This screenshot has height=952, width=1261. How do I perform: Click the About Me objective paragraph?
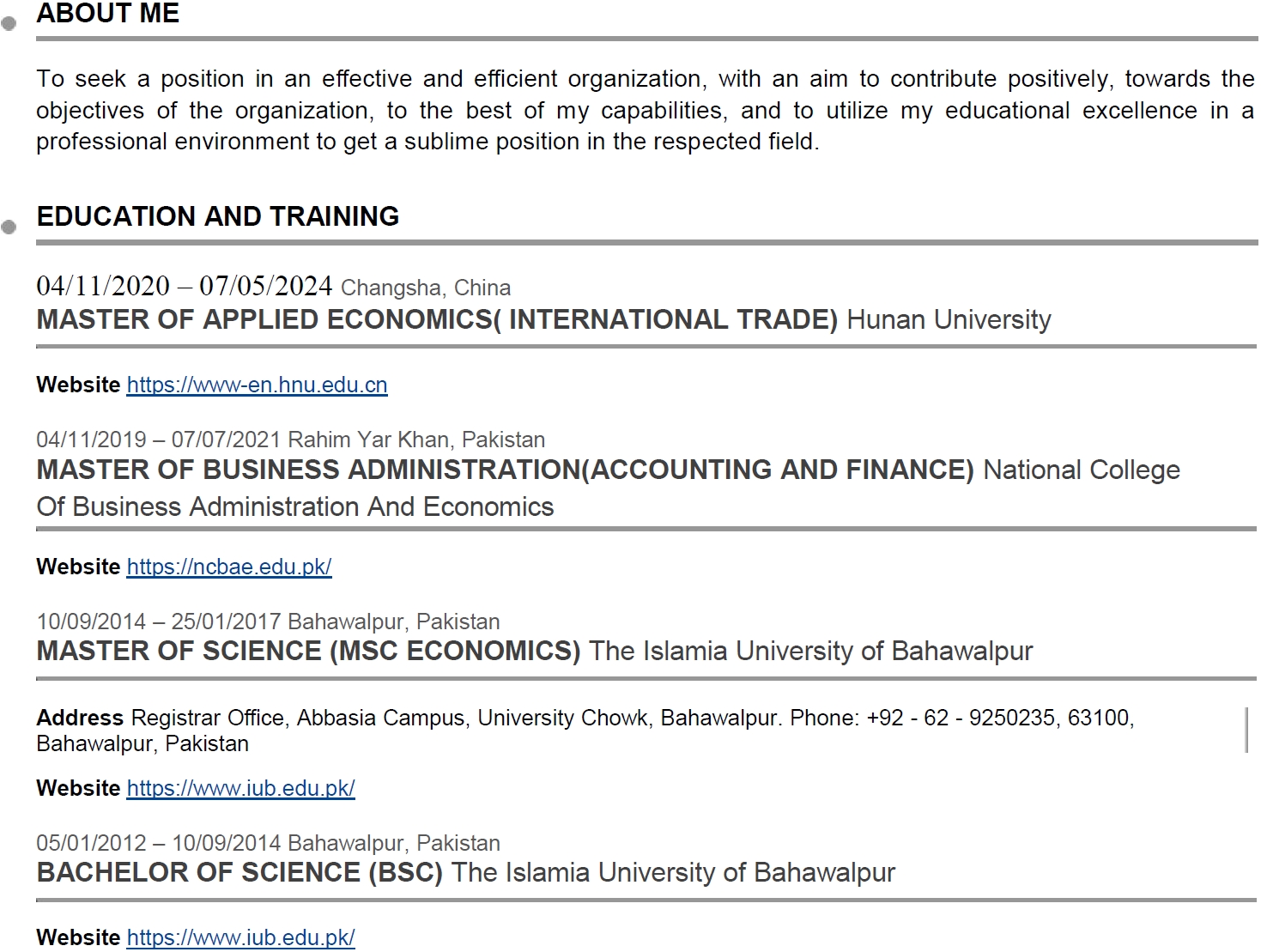click(646, 110)
